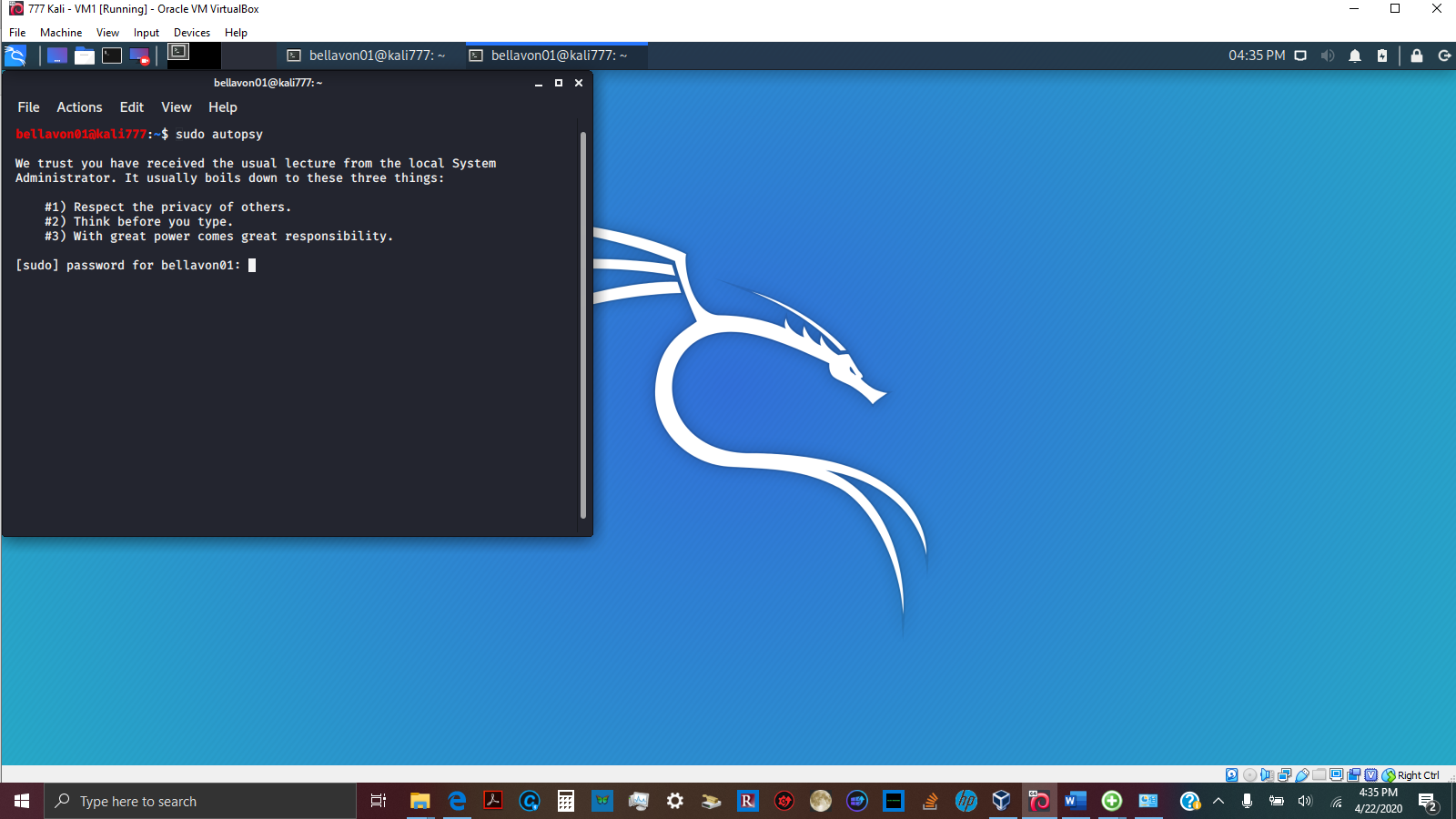This screenshot has width=1456, height=819.
Task: Click the Windows tray battery icon
Action: click(1276, 801)
